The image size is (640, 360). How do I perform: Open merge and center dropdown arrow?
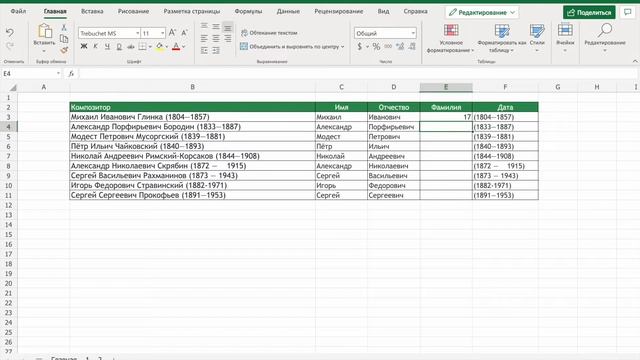point(342,47)
